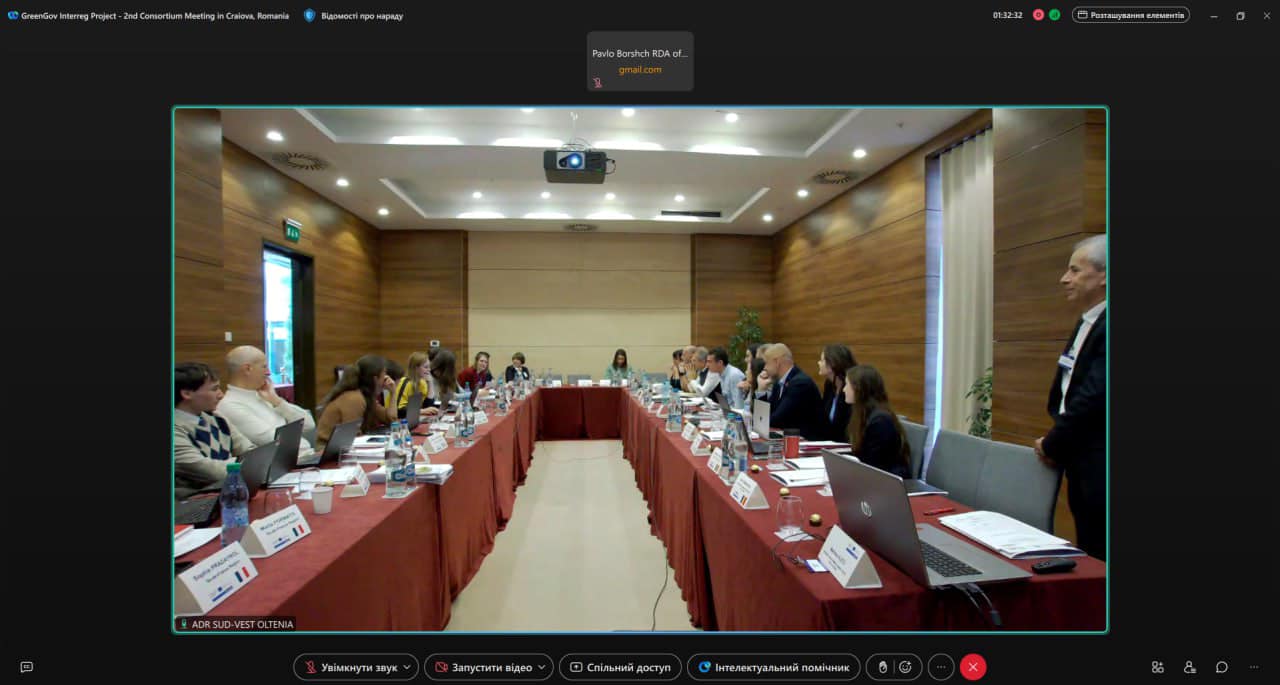Viewport: 1280px width, 685px height.
Task: Click the main ADR SUD-VEST OLTENIA video feed
Action: [640, 369]
